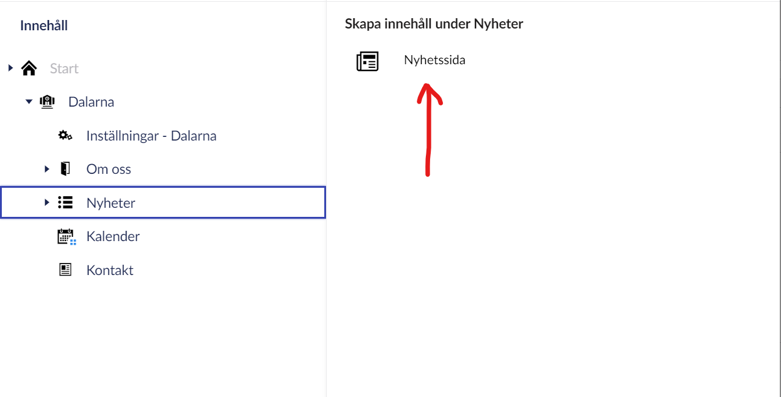Click the newspaper icon for Nyhetssida
The width and height of the screenshot is (781, 397).
point(368,61)
